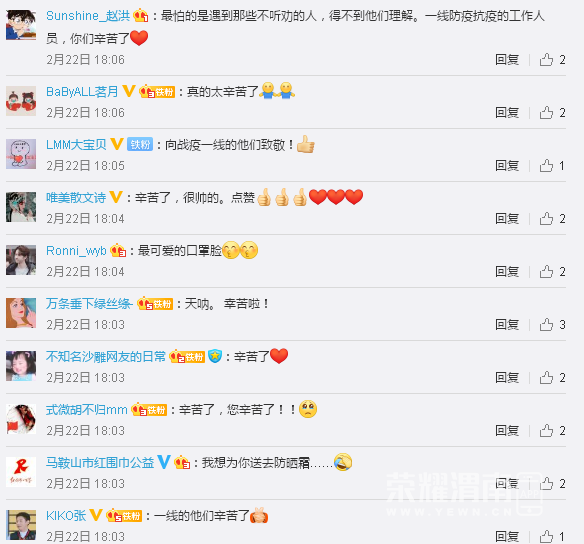This screenshot has height=544, width=584.
Task: Click 马鞍山市红围巾公益 avatar image
Action: [21, 472]
